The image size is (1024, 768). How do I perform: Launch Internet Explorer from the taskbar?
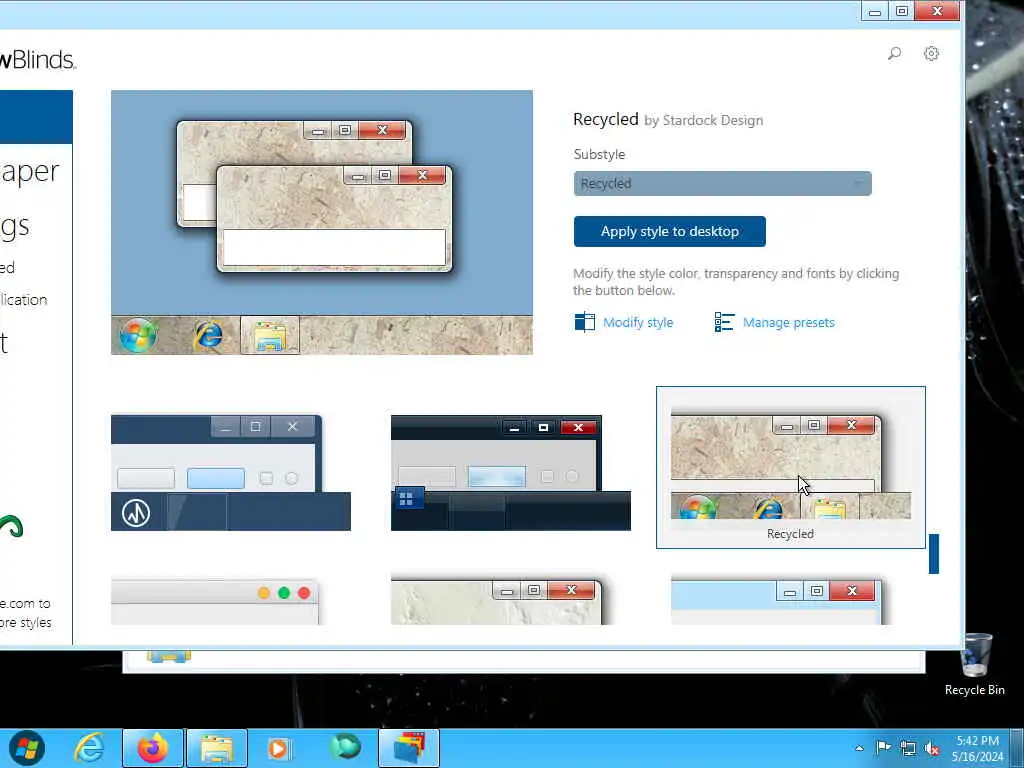[x=89, y=748]
